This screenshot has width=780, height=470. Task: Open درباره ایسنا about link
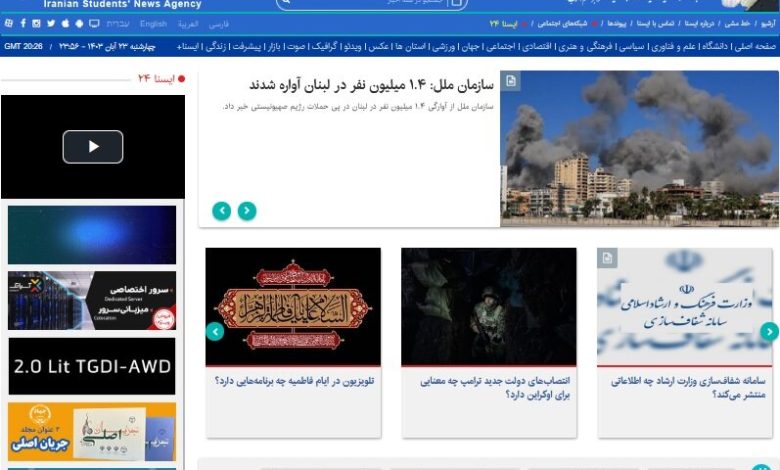699,23
